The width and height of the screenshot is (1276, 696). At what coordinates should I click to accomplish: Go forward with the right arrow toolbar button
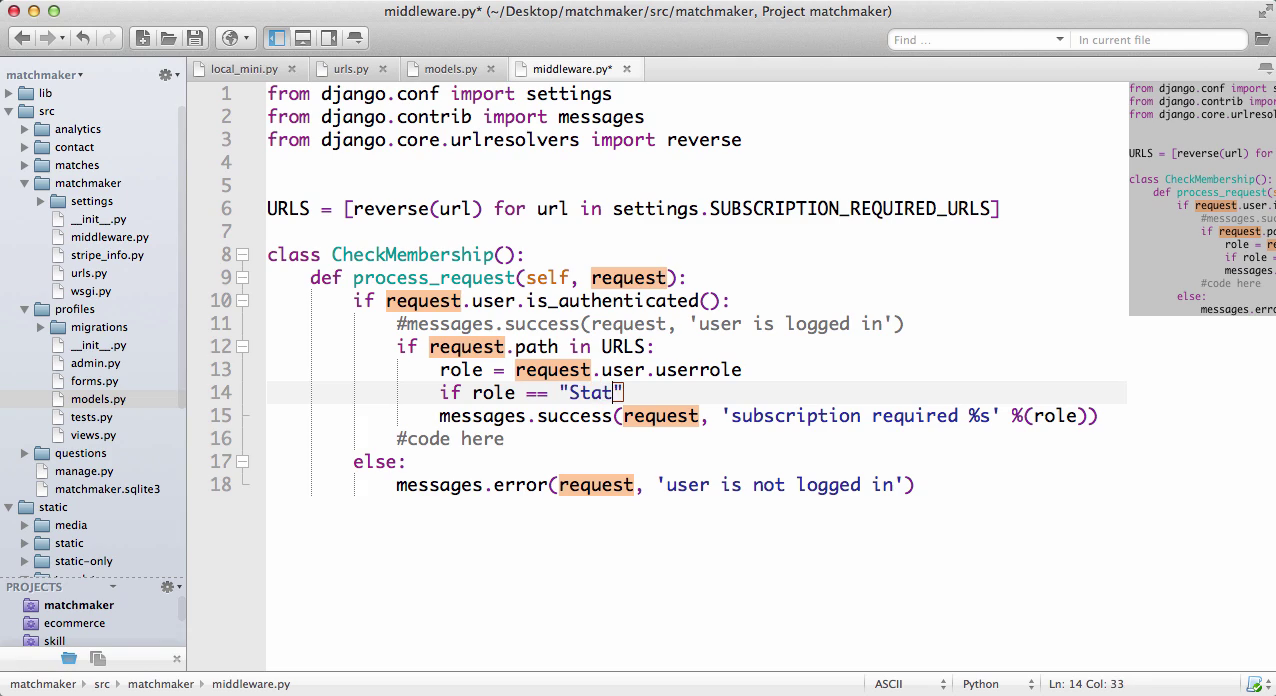(46, 38)
